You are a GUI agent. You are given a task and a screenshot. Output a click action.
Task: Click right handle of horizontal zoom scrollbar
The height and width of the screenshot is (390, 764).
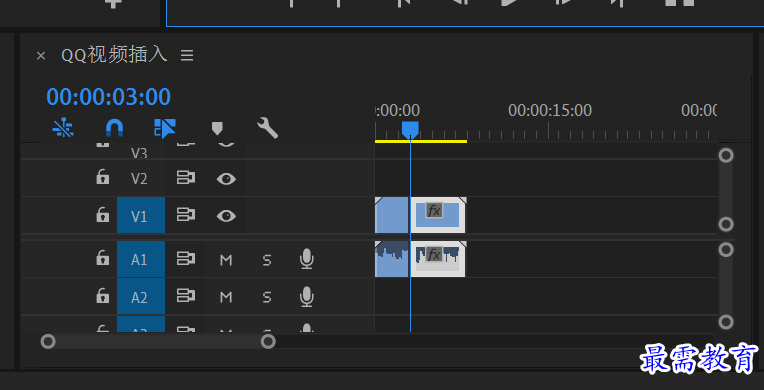pyautogui.click(x=268, y=341)
